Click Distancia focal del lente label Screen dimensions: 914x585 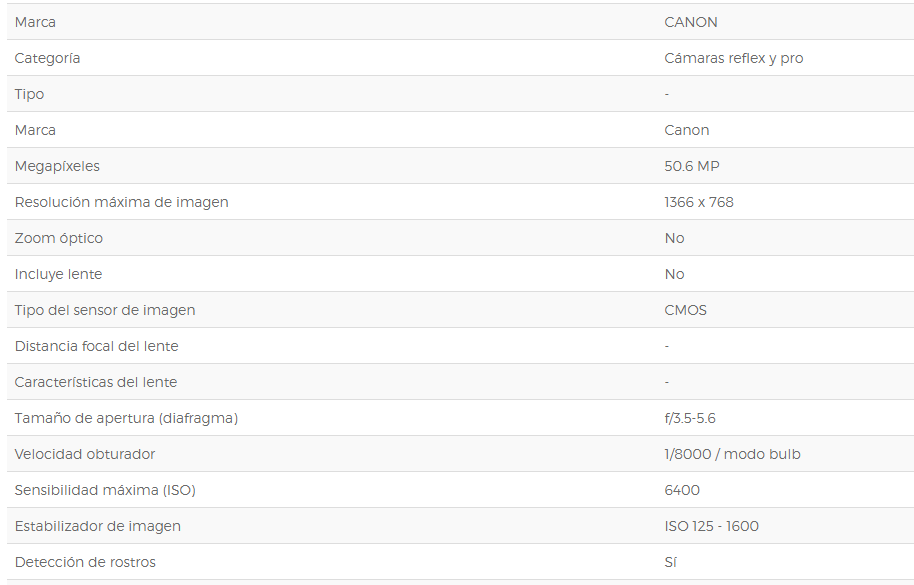[96, 346]
